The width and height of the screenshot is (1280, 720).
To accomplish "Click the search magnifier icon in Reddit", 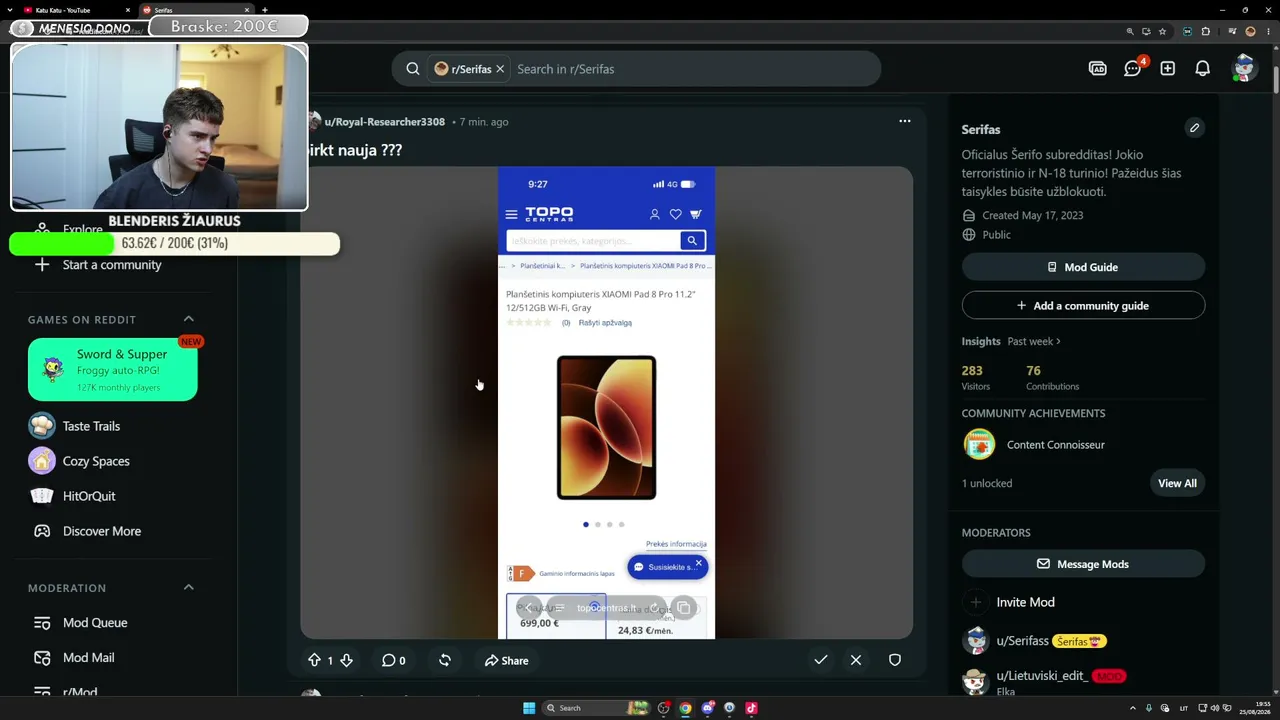I will pyautogui.click(x=413, y=69).
